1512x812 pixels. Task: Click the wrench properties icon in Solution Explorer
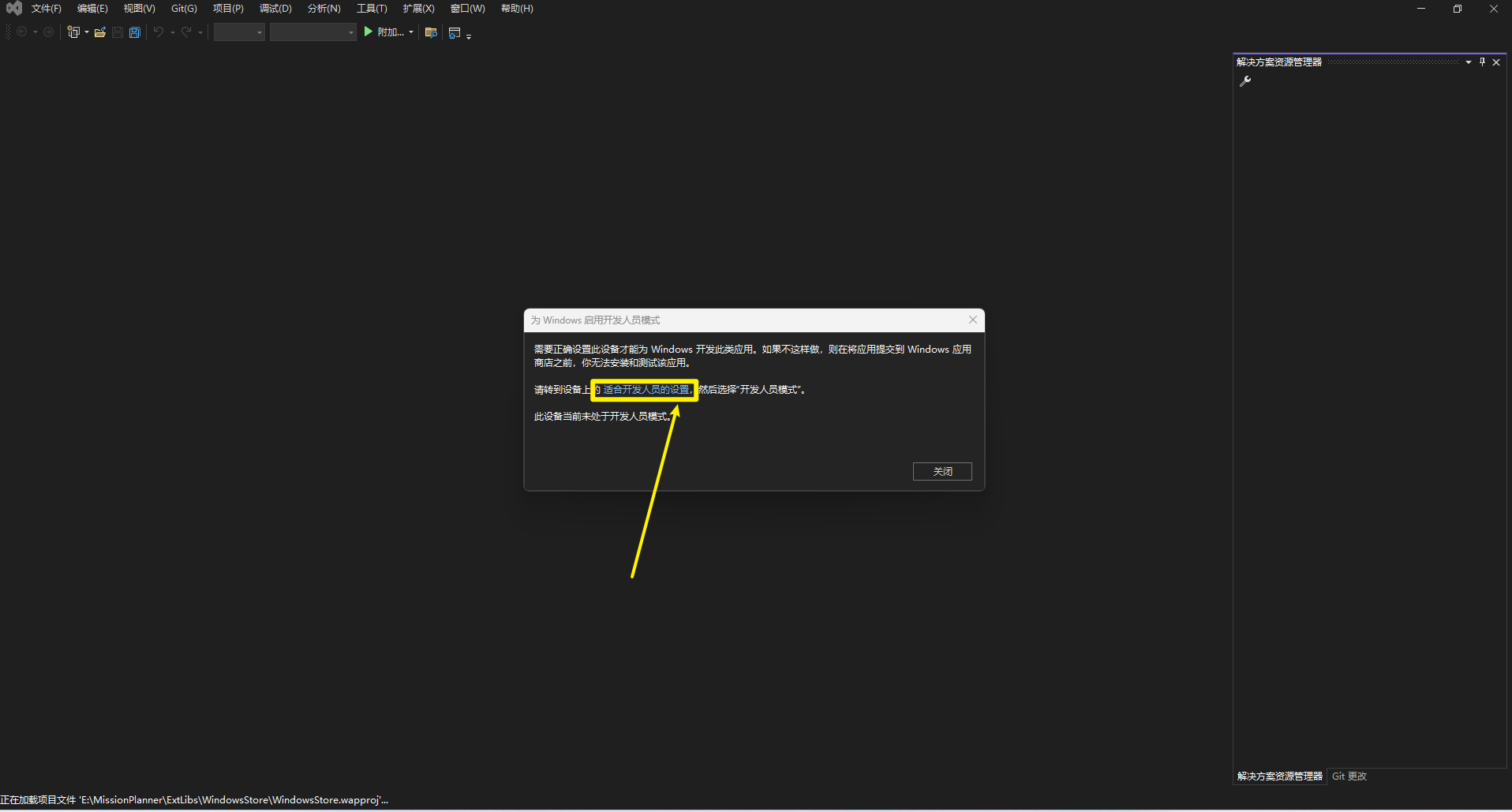[x=1245, y=81]
